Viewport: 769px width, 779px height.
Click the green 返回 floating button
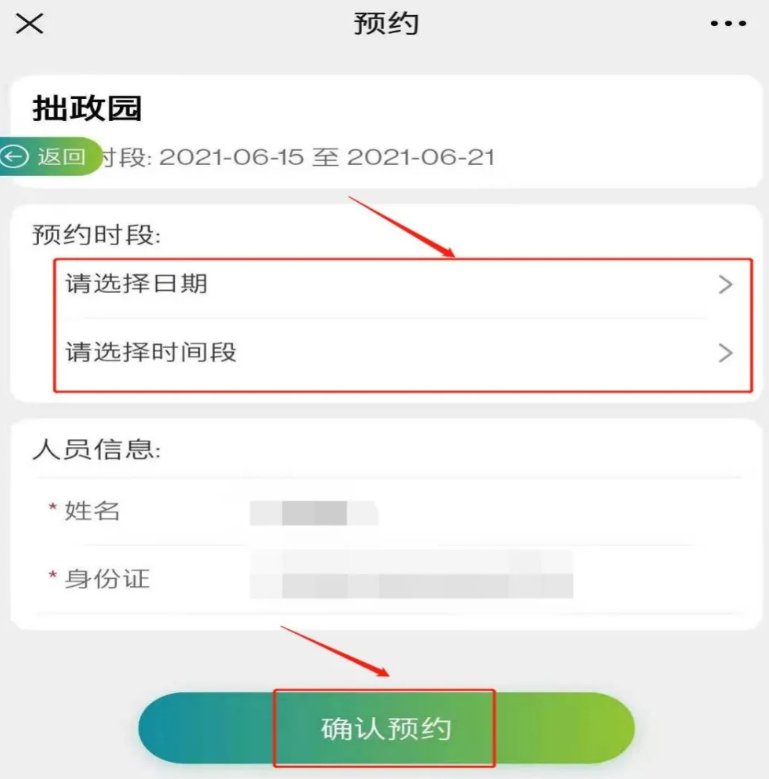(50, 156)
